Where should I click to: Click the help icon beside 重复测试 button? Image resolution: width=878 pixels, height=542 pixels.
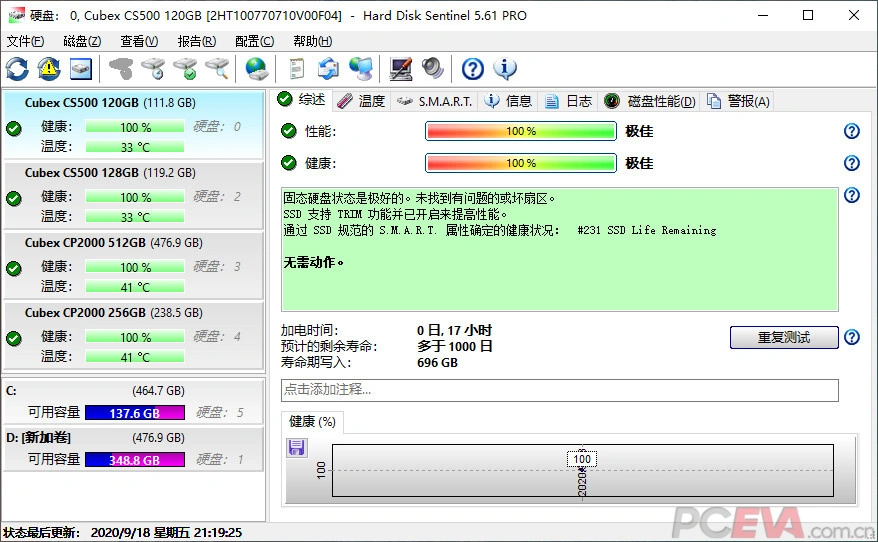[852, 337]
